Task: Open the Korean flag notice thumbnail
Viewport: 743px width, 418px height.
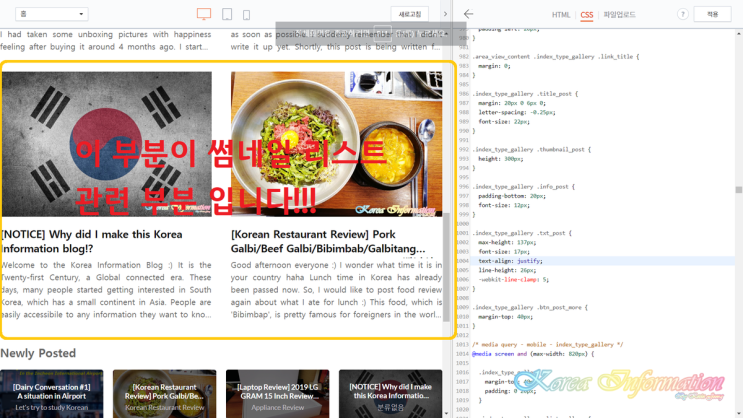Action: pyautogui.click(x=107, y=144)
